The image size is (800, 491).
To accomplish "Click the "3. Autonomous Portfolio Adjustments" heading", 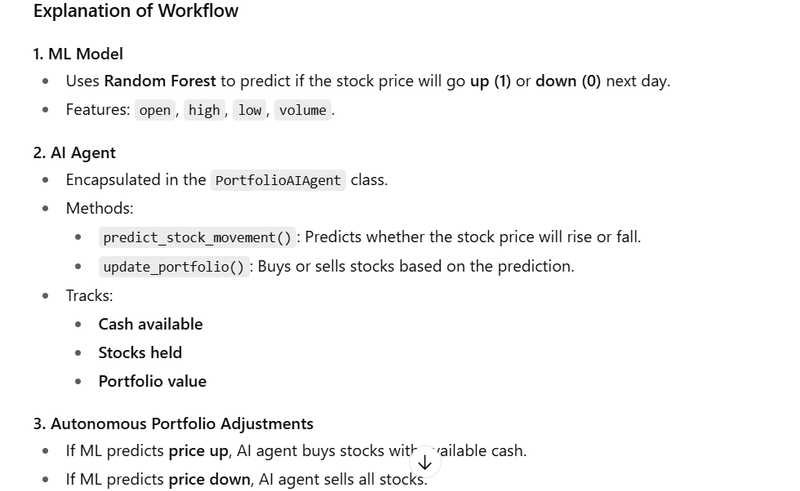I will pos(173,423).
